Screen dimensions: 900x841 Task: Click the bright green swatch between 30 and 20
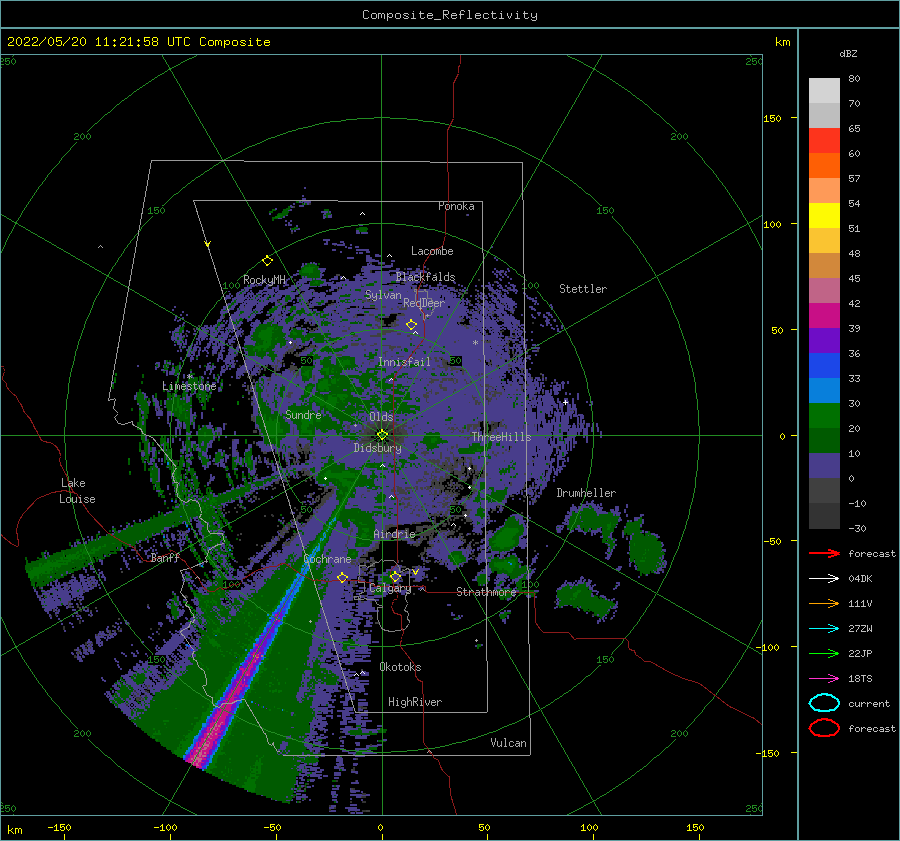click(x=824, y=416)
